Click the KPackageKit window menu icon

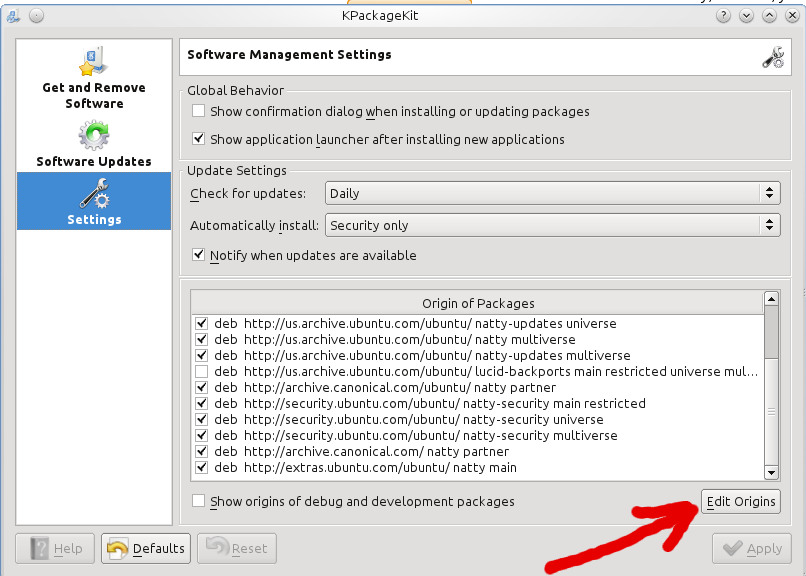(x=12, y=16)
